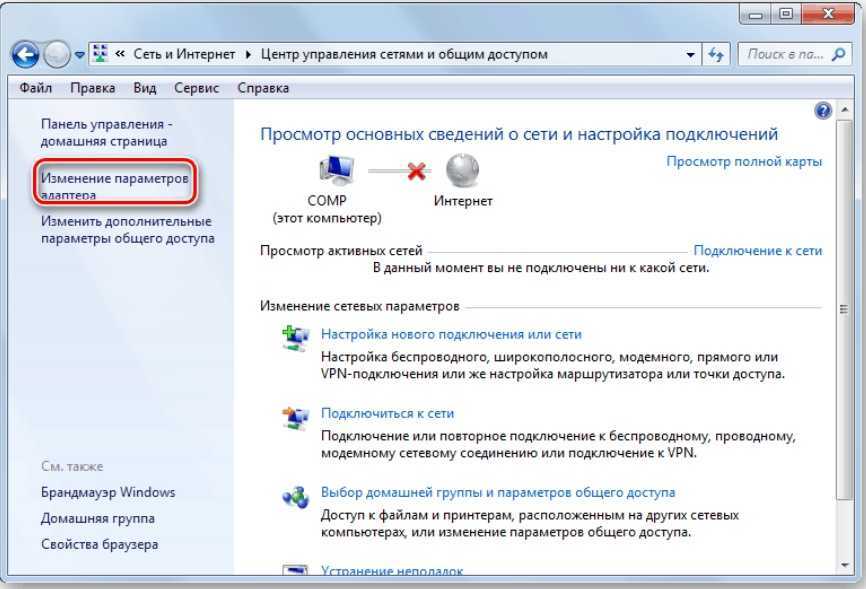
Task: Go to 'Панель управления - домашняя страница'
Action: (106, 133)
